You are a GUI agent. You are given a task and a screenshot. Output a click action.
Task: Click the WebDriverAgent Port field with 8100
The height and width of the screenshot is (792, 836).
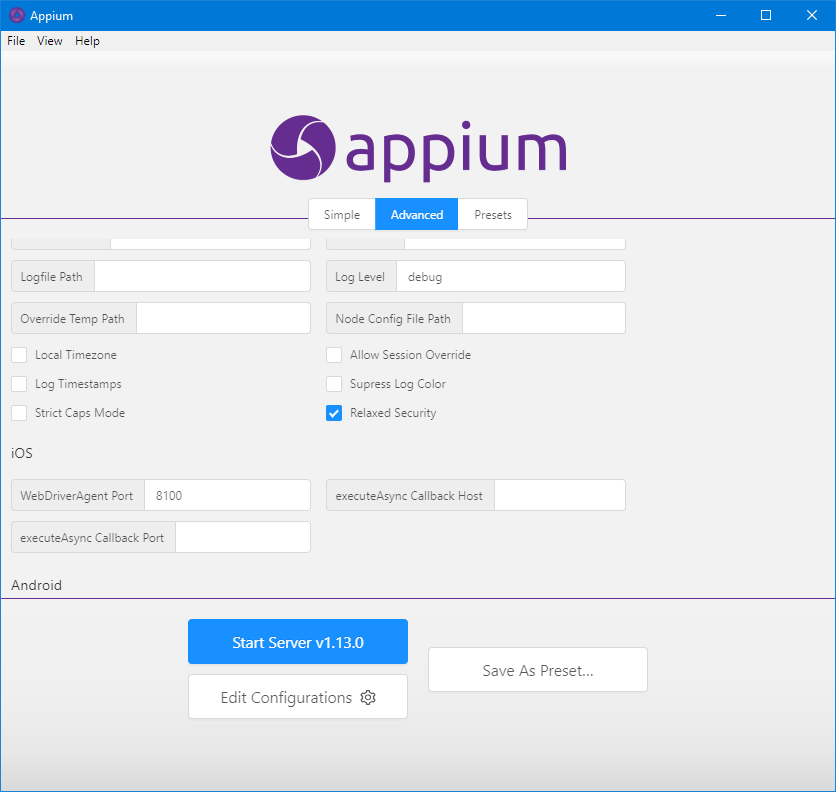pos(227,495)
